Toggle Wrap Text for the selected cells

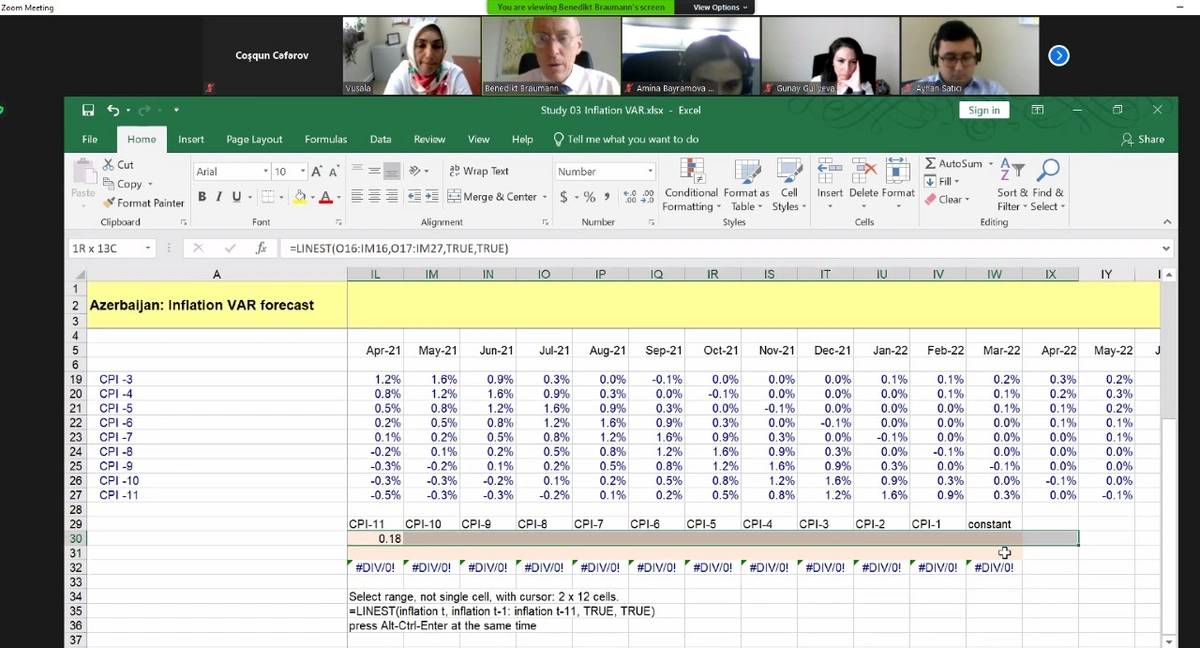(x=479, y=171)
